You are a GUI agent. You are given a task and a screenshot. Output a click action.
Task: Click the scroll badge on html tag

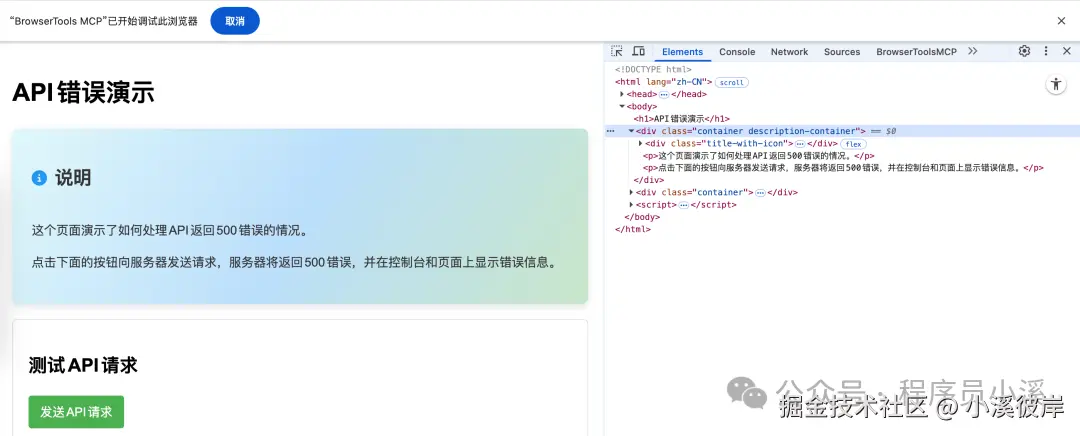[x=731, y=83]
